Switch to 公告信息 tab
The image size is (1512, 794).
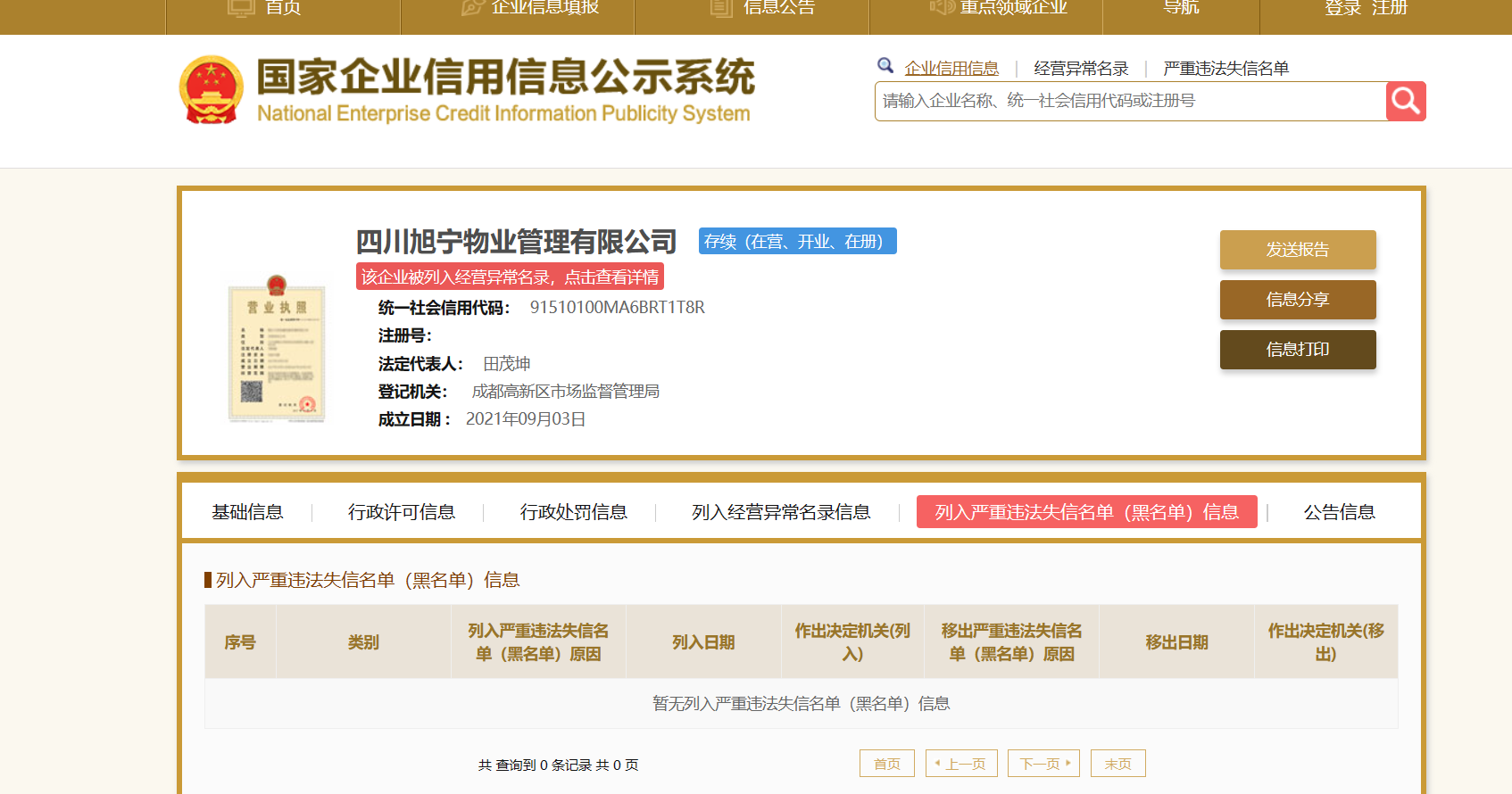[1339, 512]
